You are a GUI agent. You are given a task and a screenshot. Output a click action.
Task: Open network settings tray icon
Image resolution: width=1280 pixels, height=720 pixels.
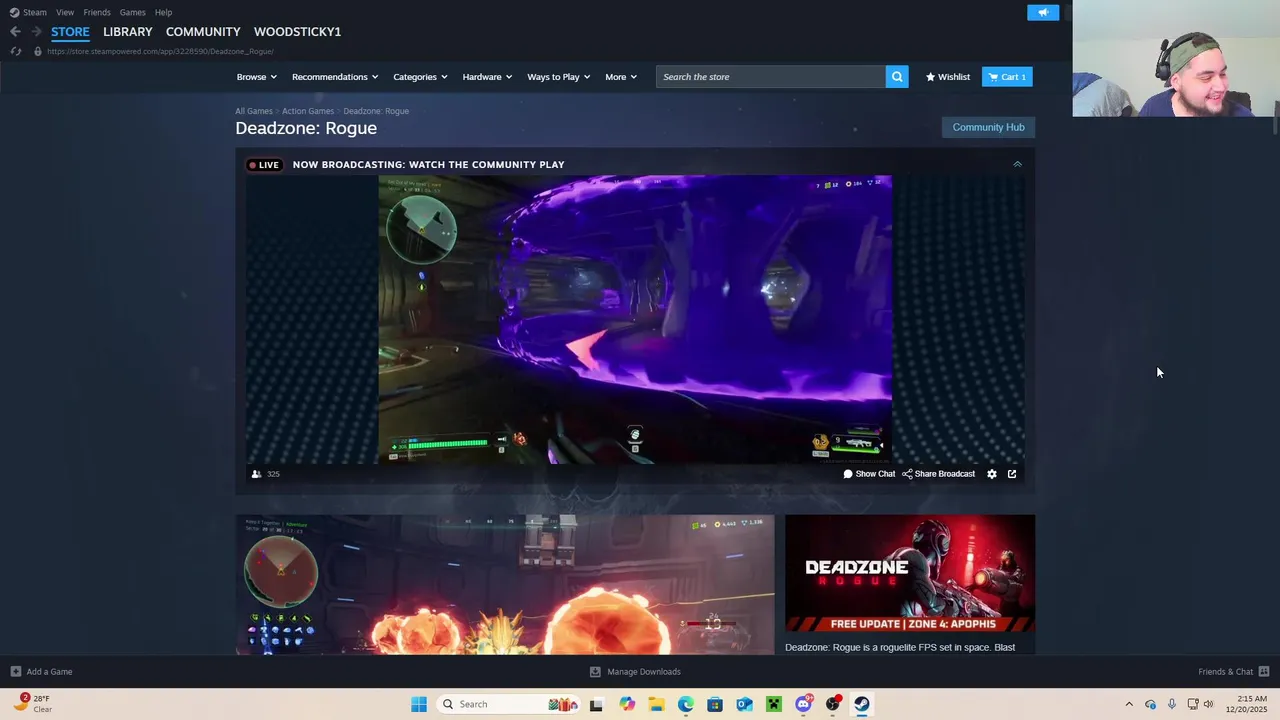tap(1193, 704)
